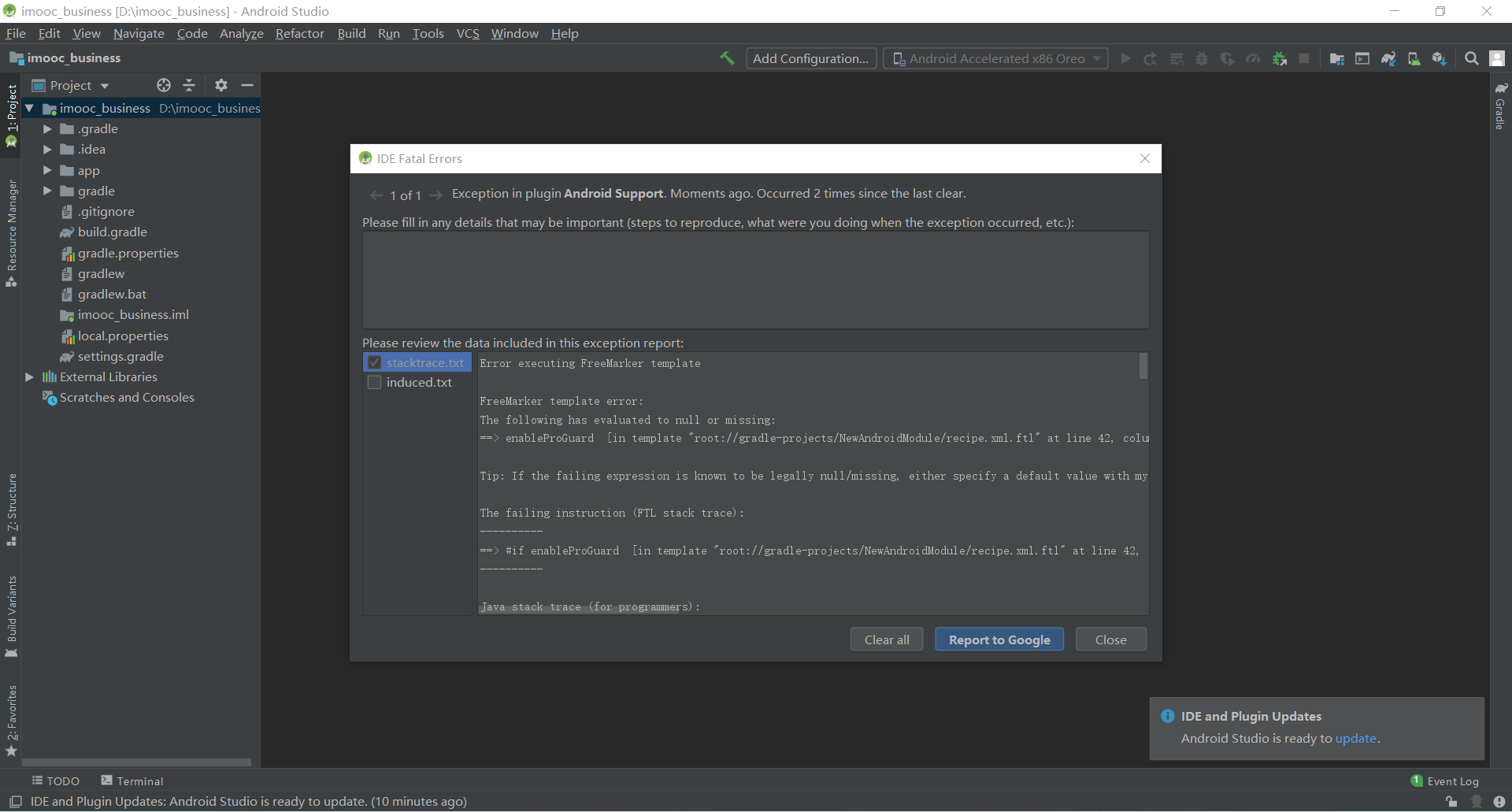Open the Build Variants side tab
Image resolution: width=1512 pixels, height=812 pixels.
11,617
